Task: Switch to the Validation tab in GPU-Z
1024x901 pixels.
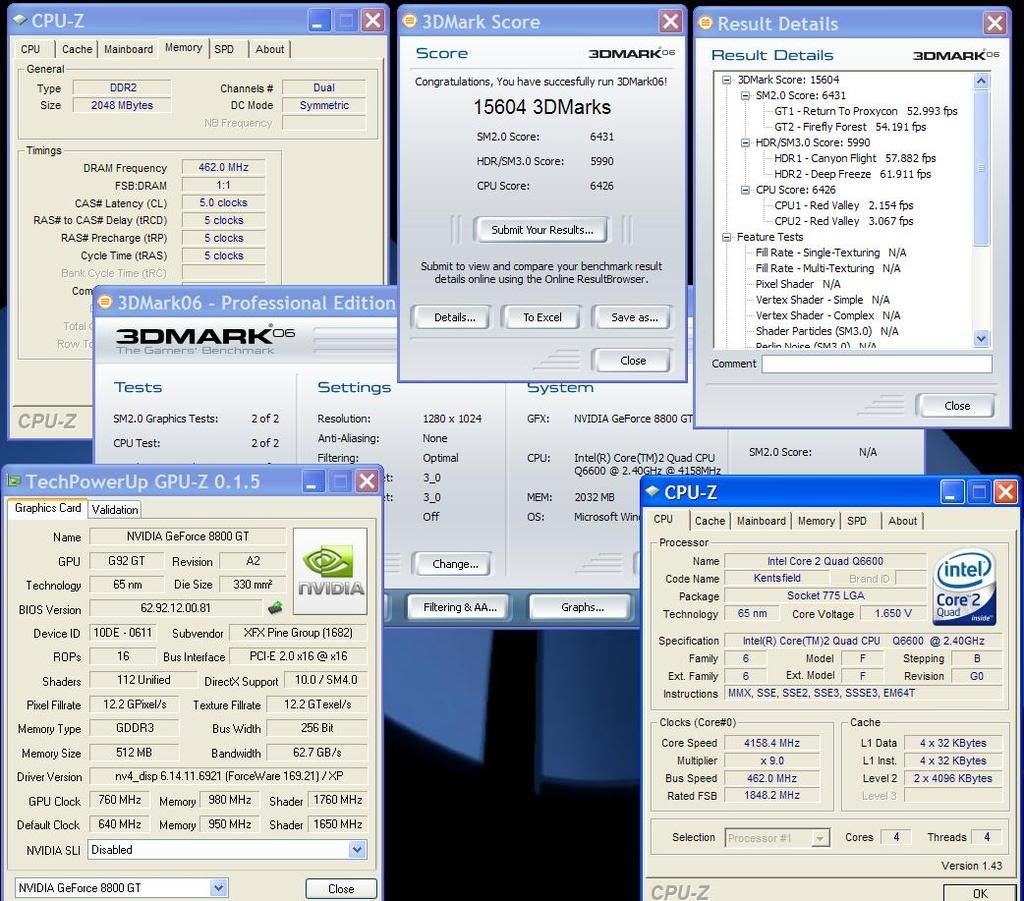Action: pos(115,509)
